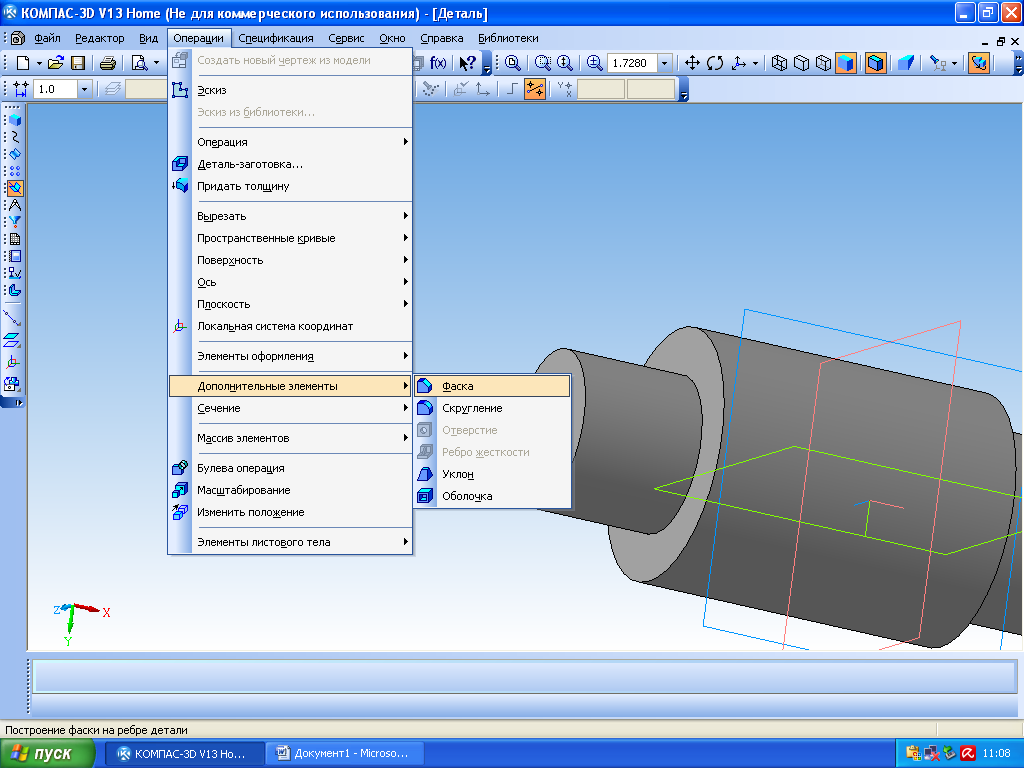Click the f(x) variables icon
Image resolution: width=1024 pixels, height=768 pixels.
pos(438,63)
